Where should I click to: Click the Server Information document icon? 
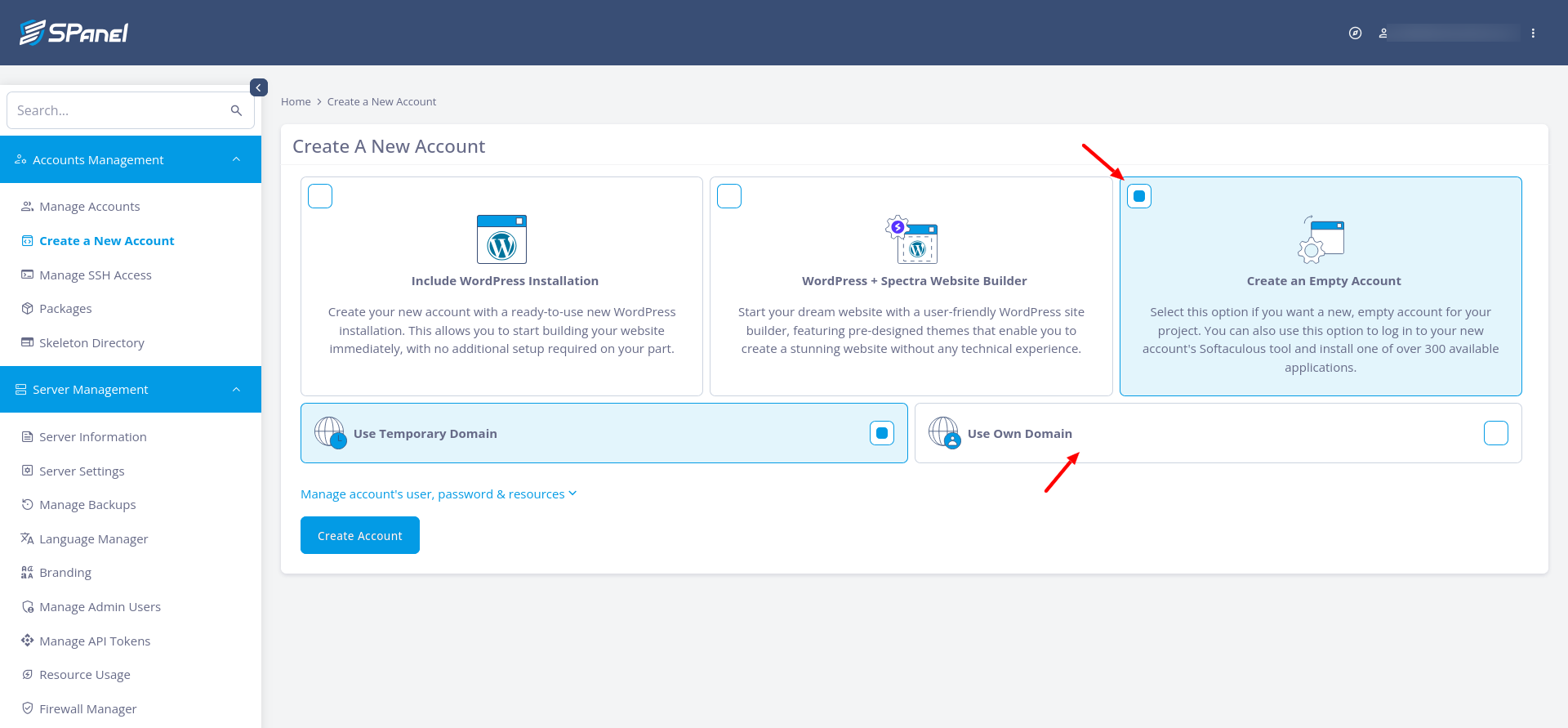tap(27, 436)
